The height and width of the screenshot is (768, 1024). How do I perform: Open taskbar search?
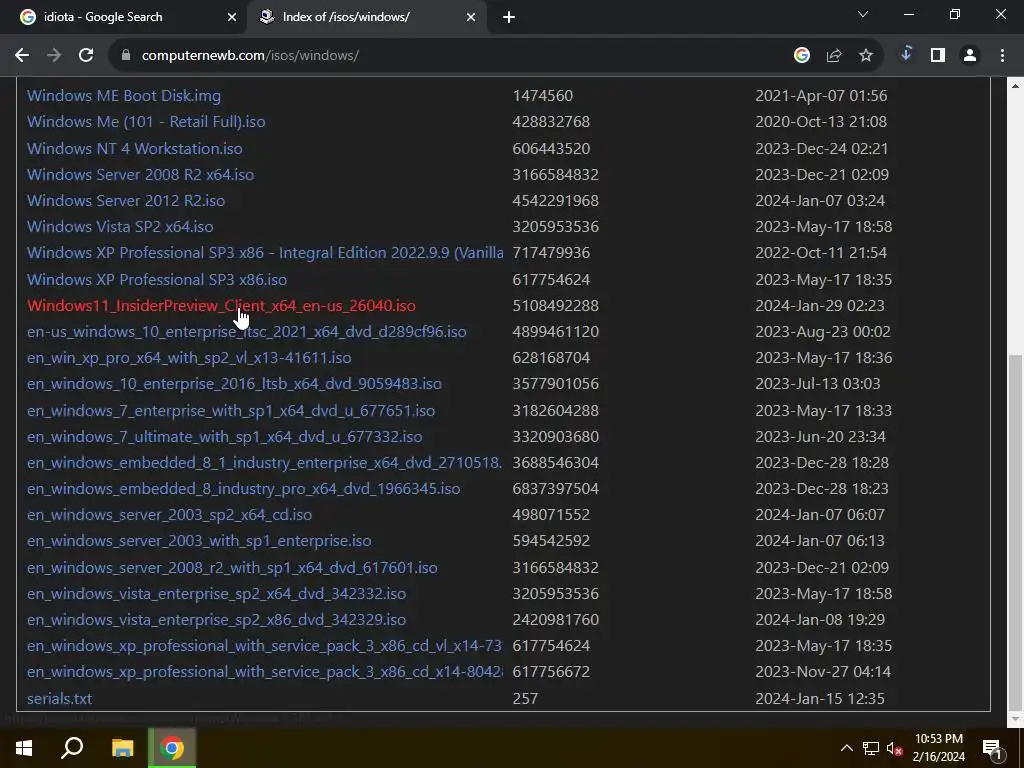[x=72, y=748]
